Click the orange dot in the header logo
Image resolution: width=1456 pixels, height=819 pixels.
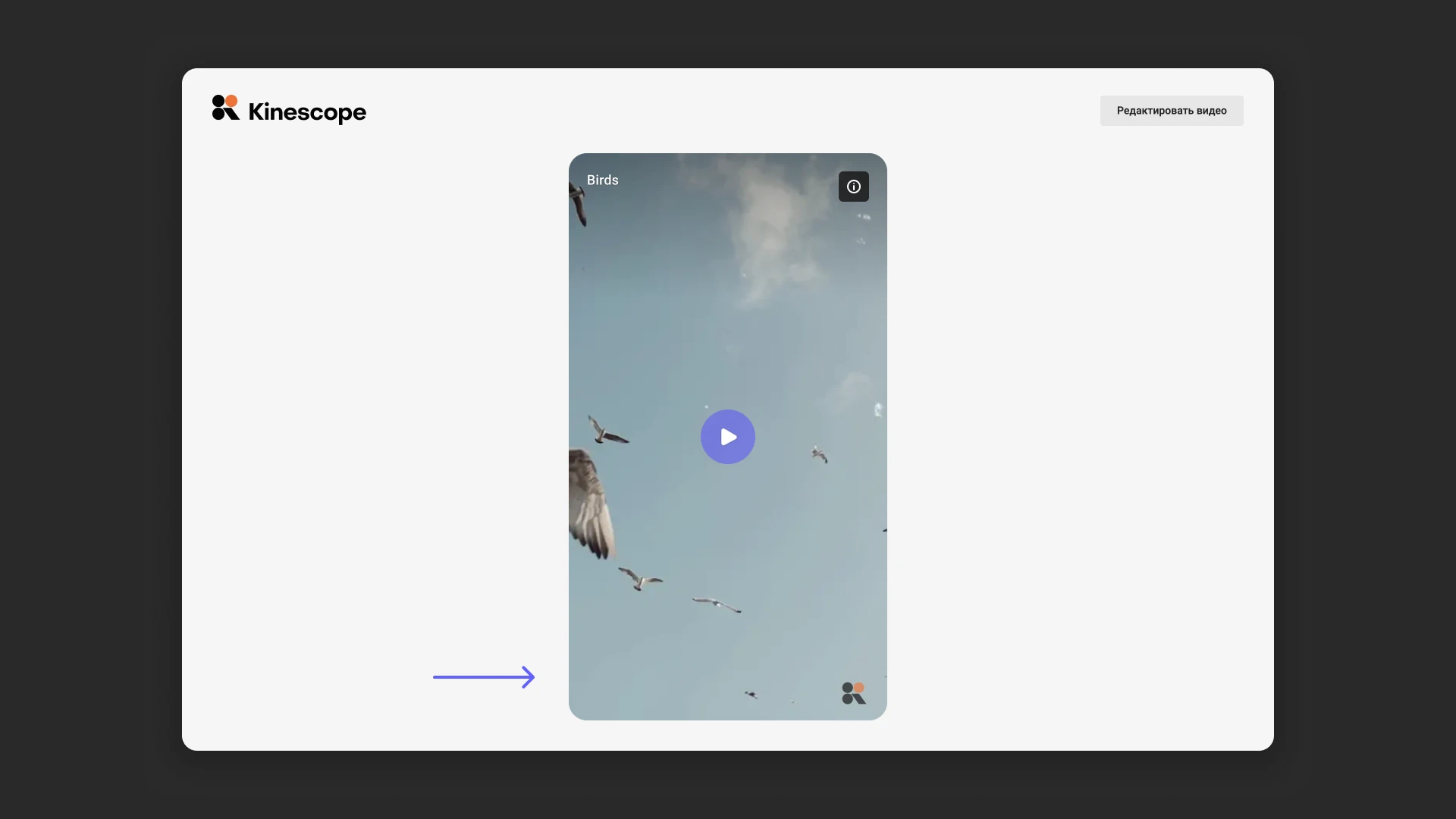[231, 101]
